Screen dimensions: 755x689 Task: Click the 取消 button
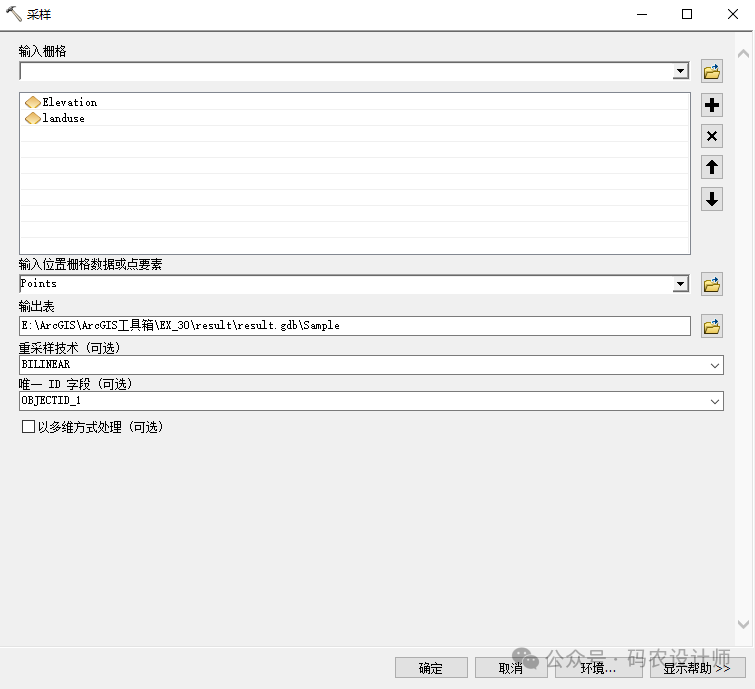point(511,668)
